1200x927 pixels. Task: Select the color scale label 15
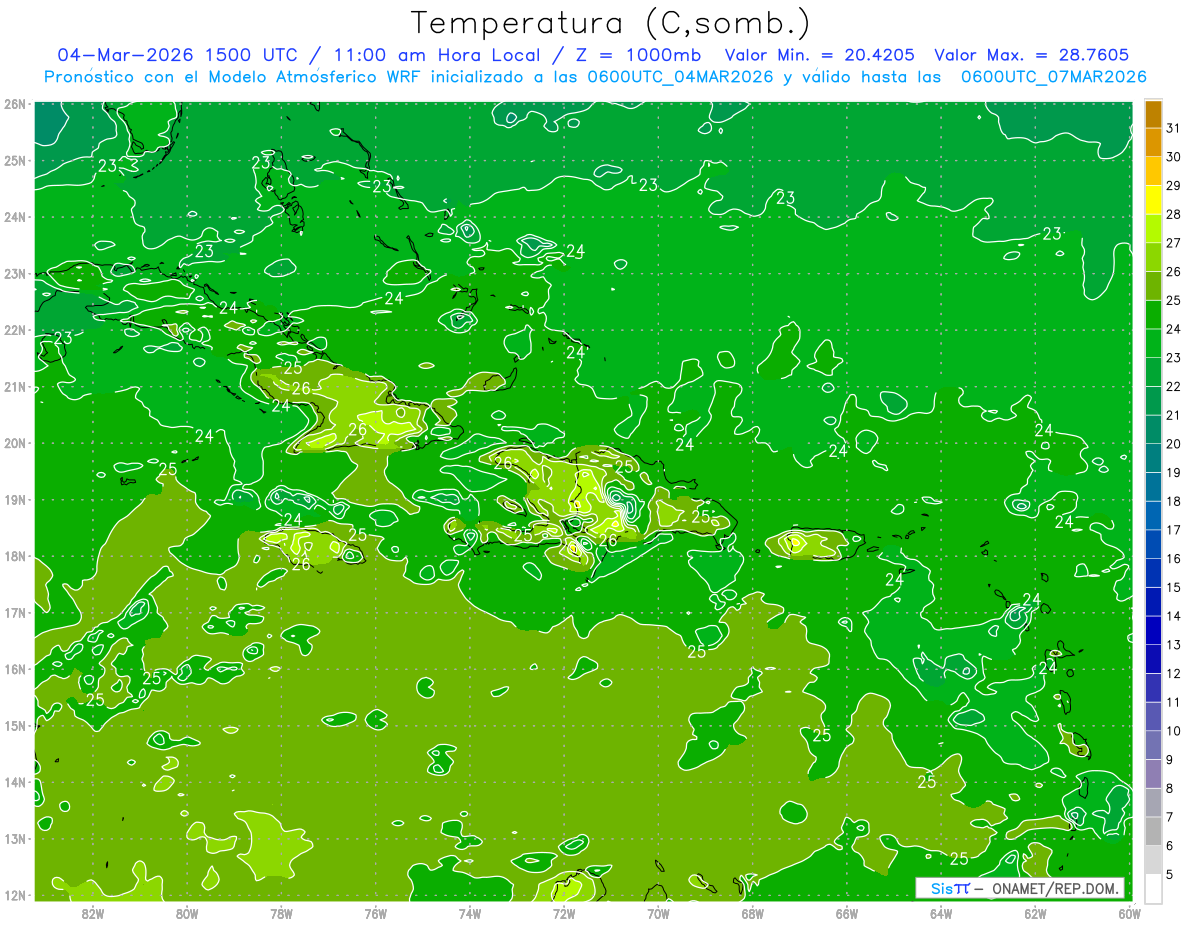tap(1173, 587)
